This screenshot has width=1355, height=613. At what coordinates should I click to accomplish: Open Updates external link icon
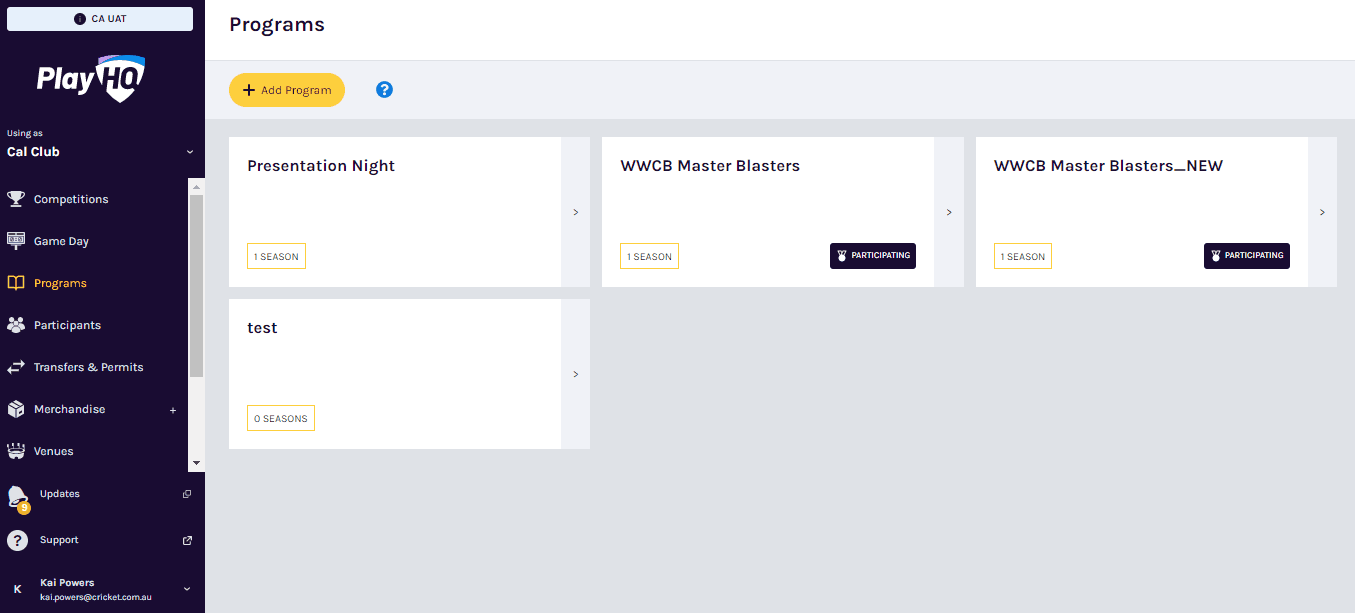(x=187, y=494)
